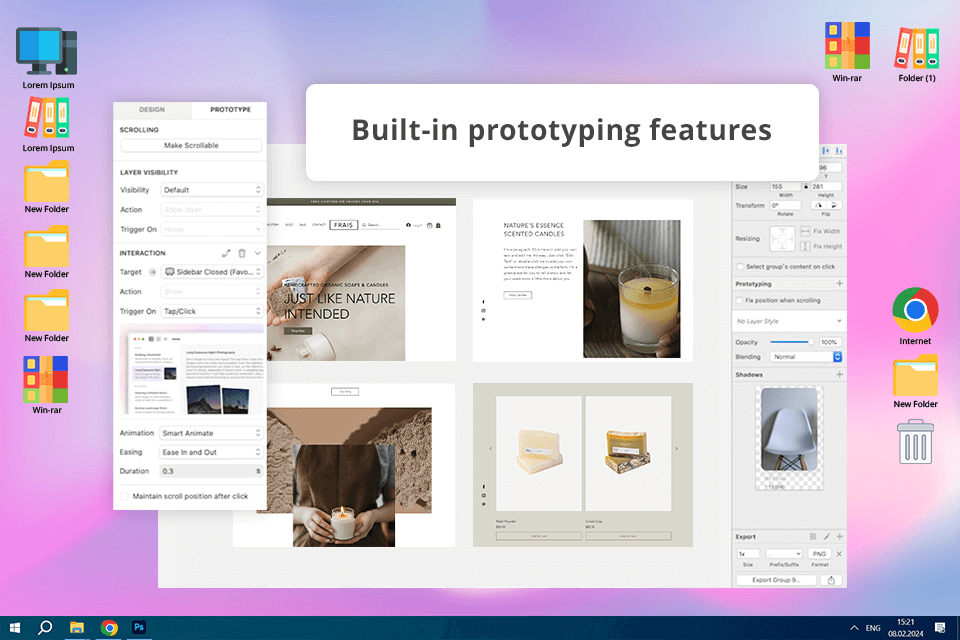This screenshot has width=960, height=640.
Task: Toggle the Fix Width icon
Action: point(805,232)
